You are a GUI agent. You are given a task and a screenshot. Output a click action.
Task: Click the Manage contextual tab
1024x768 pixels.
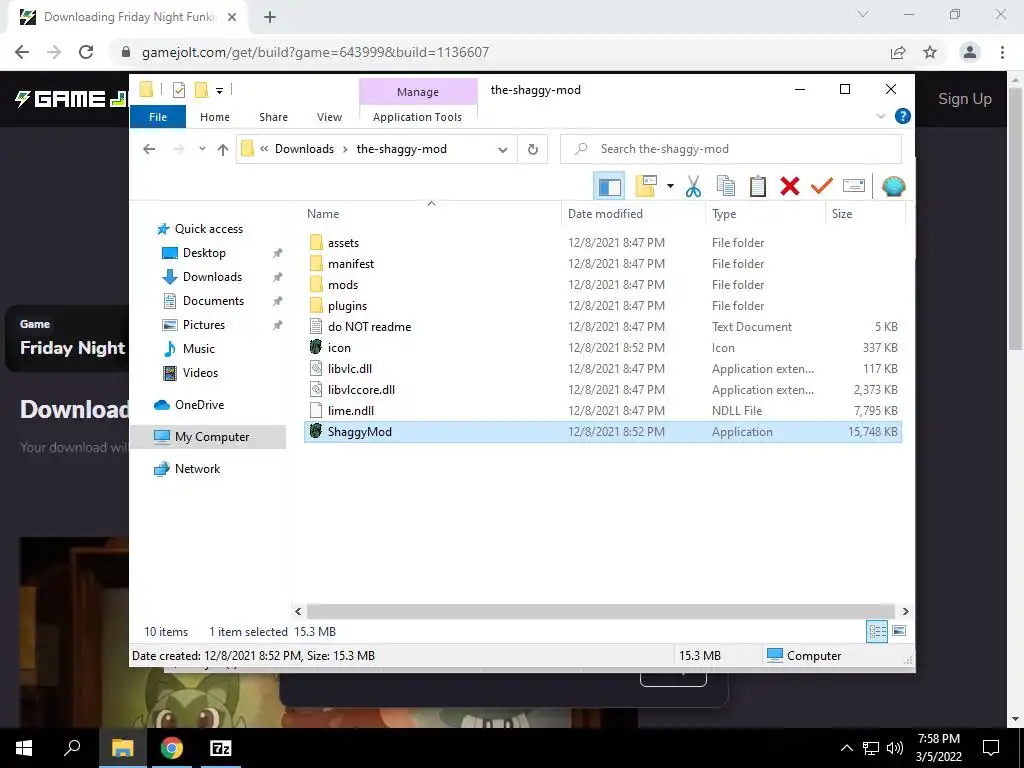418,92
